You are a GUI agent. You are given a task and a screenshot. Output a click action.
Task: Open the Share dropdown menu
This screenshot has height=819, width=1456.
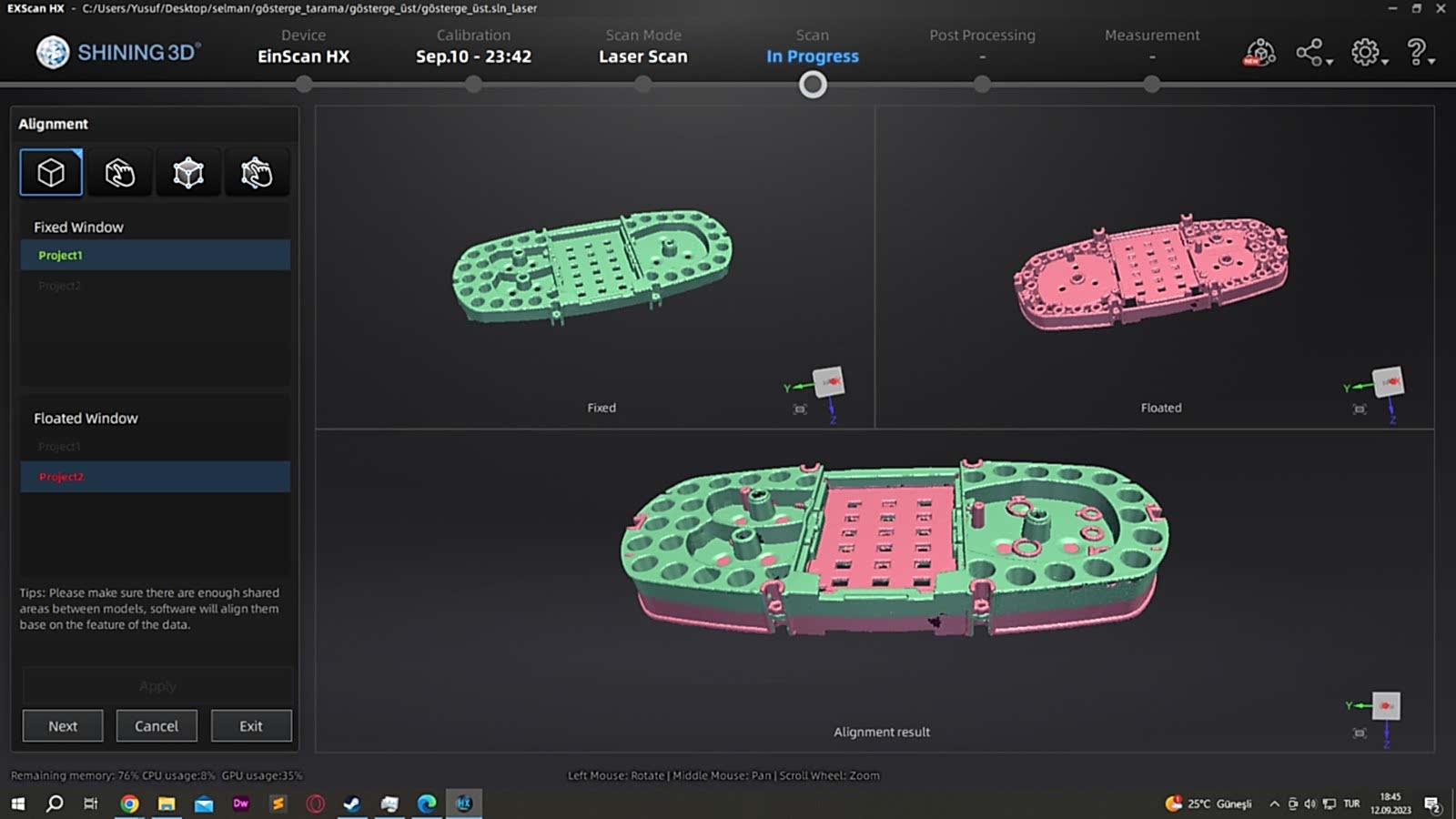[1312, 54]
